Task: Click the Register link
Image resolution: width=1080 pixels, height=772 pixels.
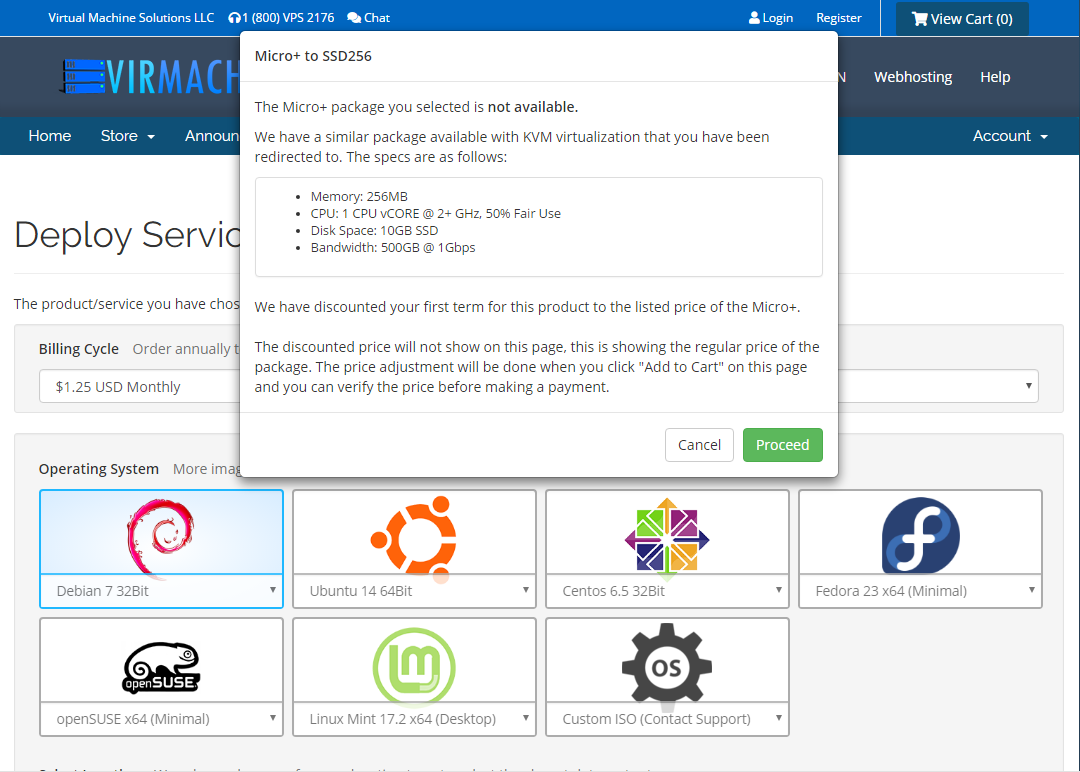Action: (839, 18)
